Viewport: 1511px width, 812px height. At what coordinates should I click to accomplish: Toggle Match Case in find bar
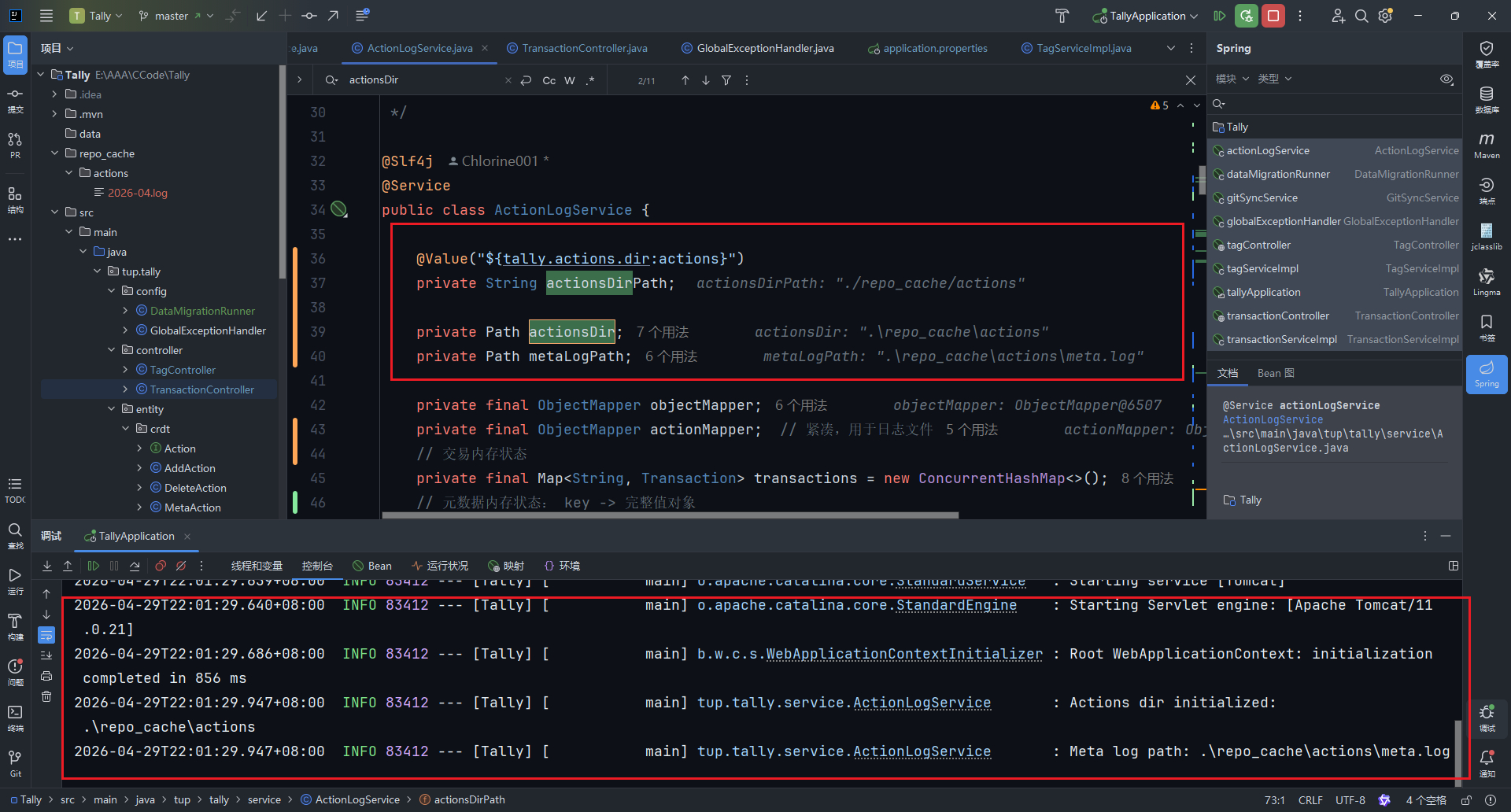tap(549, 80)
